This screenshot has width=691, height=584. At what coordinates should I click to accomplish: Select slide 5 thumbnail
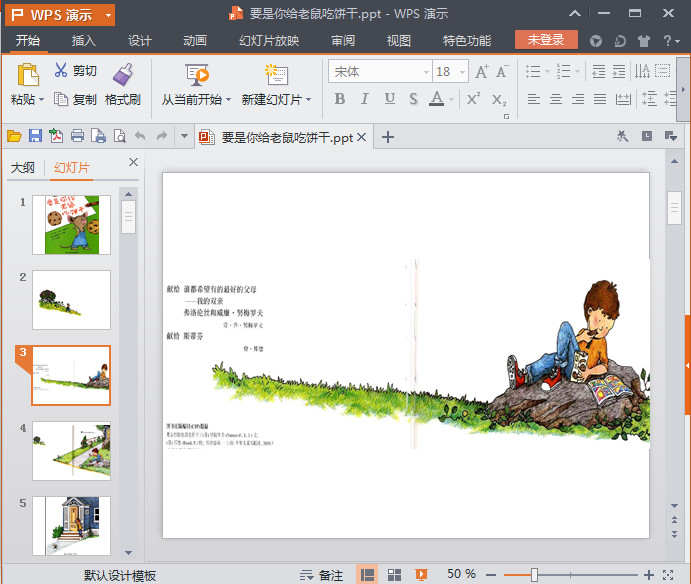[71, 525]
